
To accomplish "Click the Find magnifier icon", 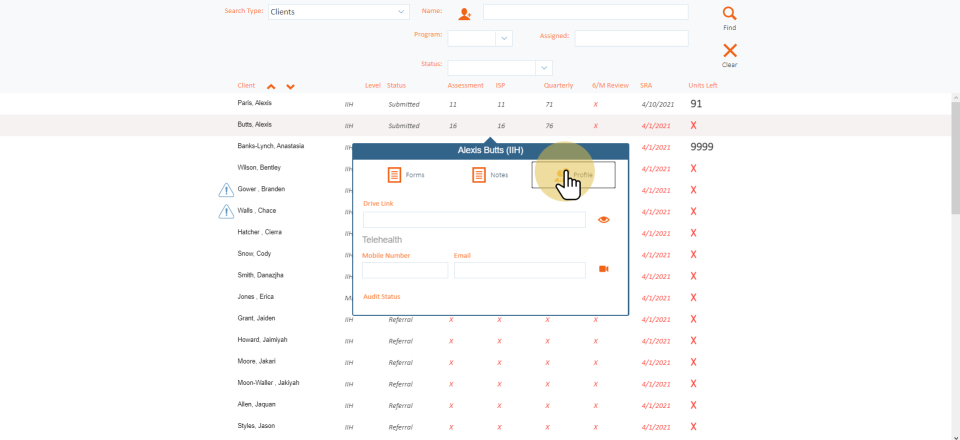I will pyautogui.click(x=729, y=13).
